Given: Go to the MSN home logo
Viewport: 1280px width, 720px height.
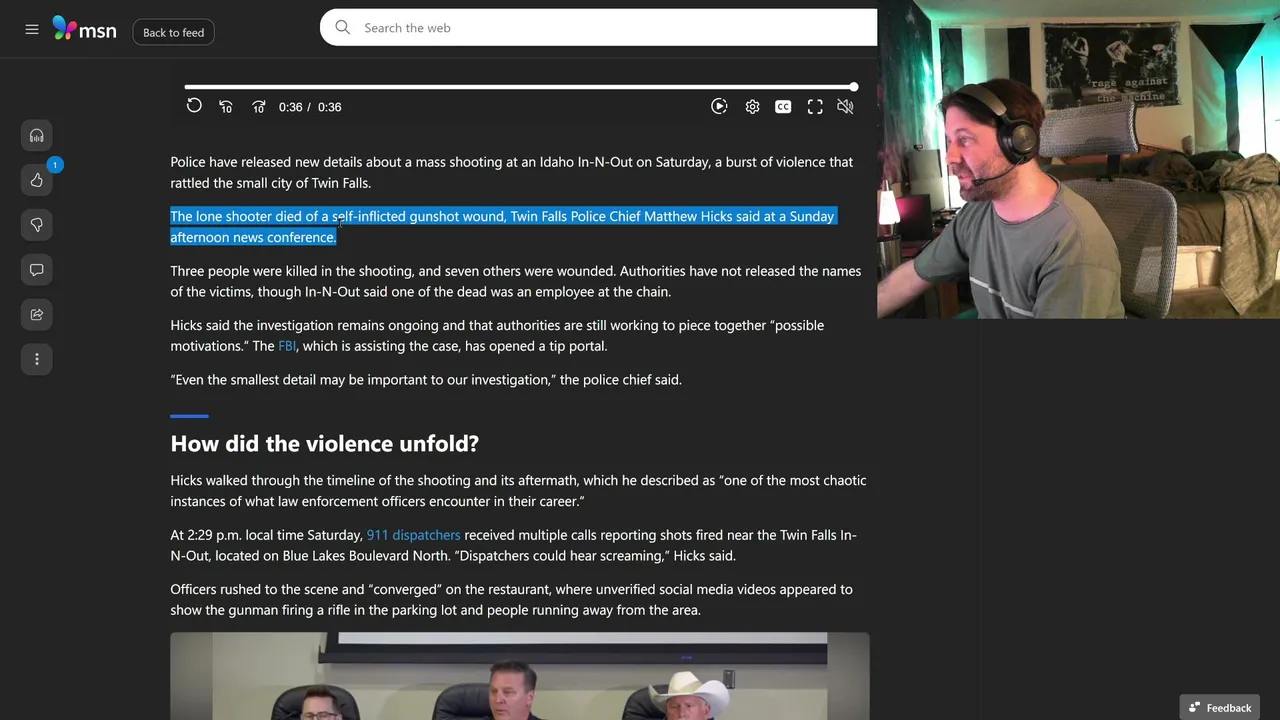Looking at the screenshot, I should 84,29.
